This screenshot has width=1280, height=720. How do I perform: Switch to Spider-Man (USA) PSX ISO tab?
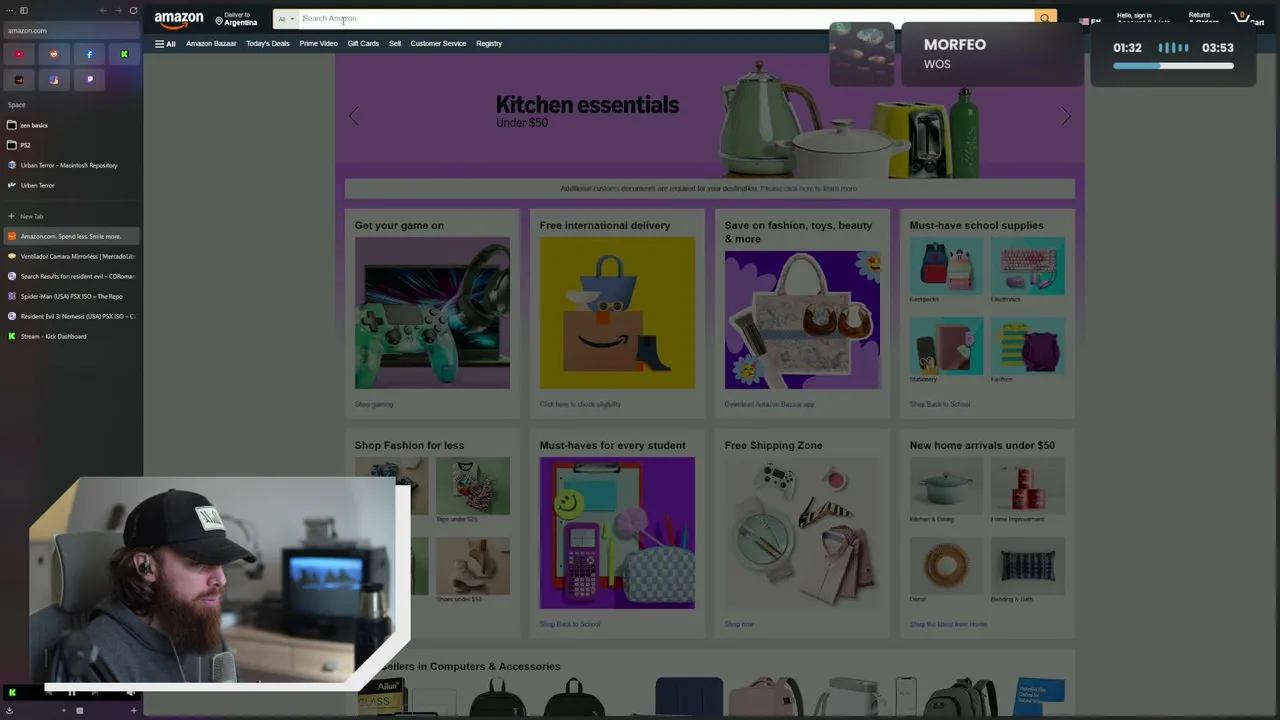(x=70, y=296)
